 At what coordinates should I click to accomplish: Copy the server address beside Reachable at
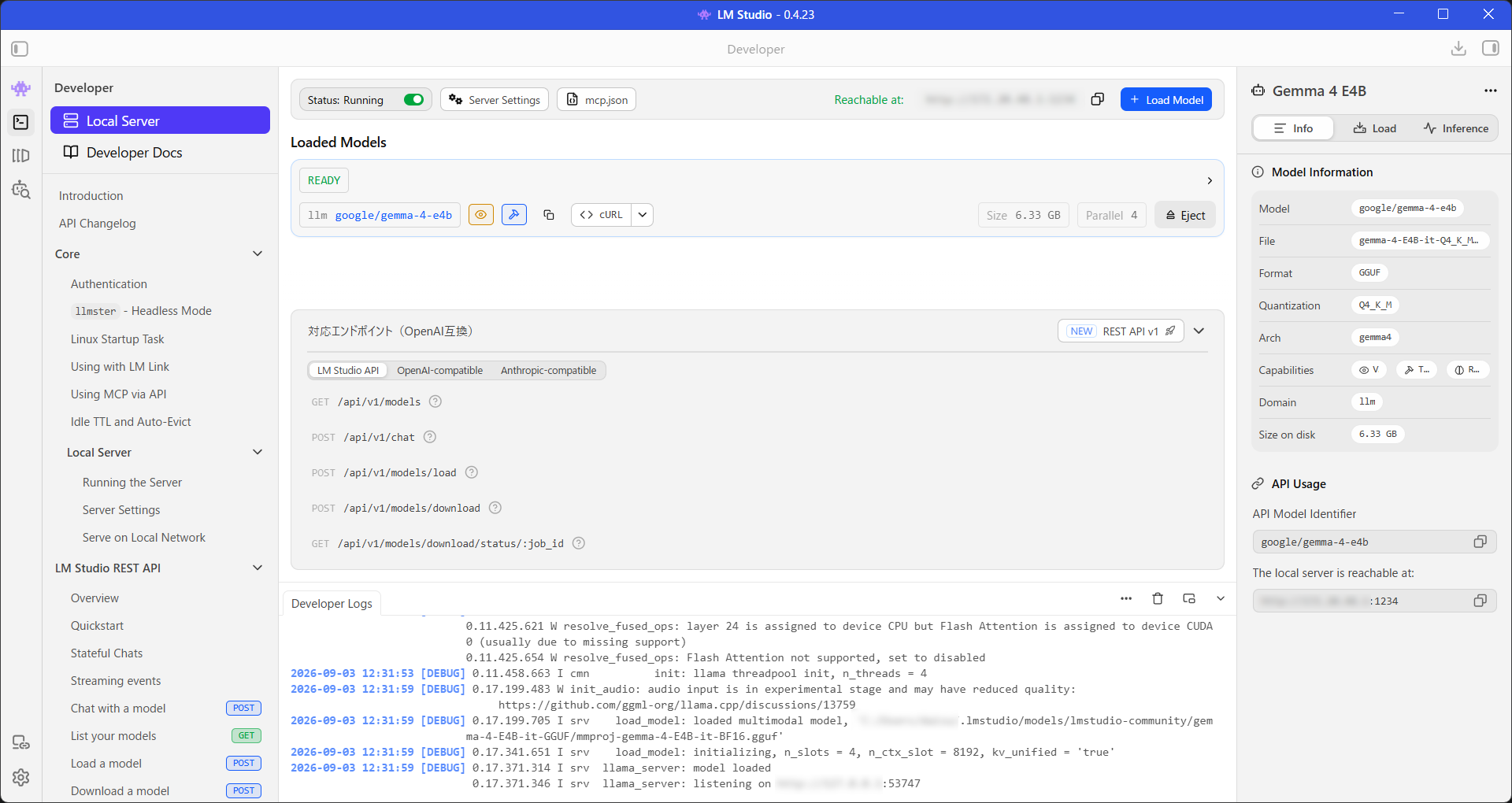point(1097,99)
